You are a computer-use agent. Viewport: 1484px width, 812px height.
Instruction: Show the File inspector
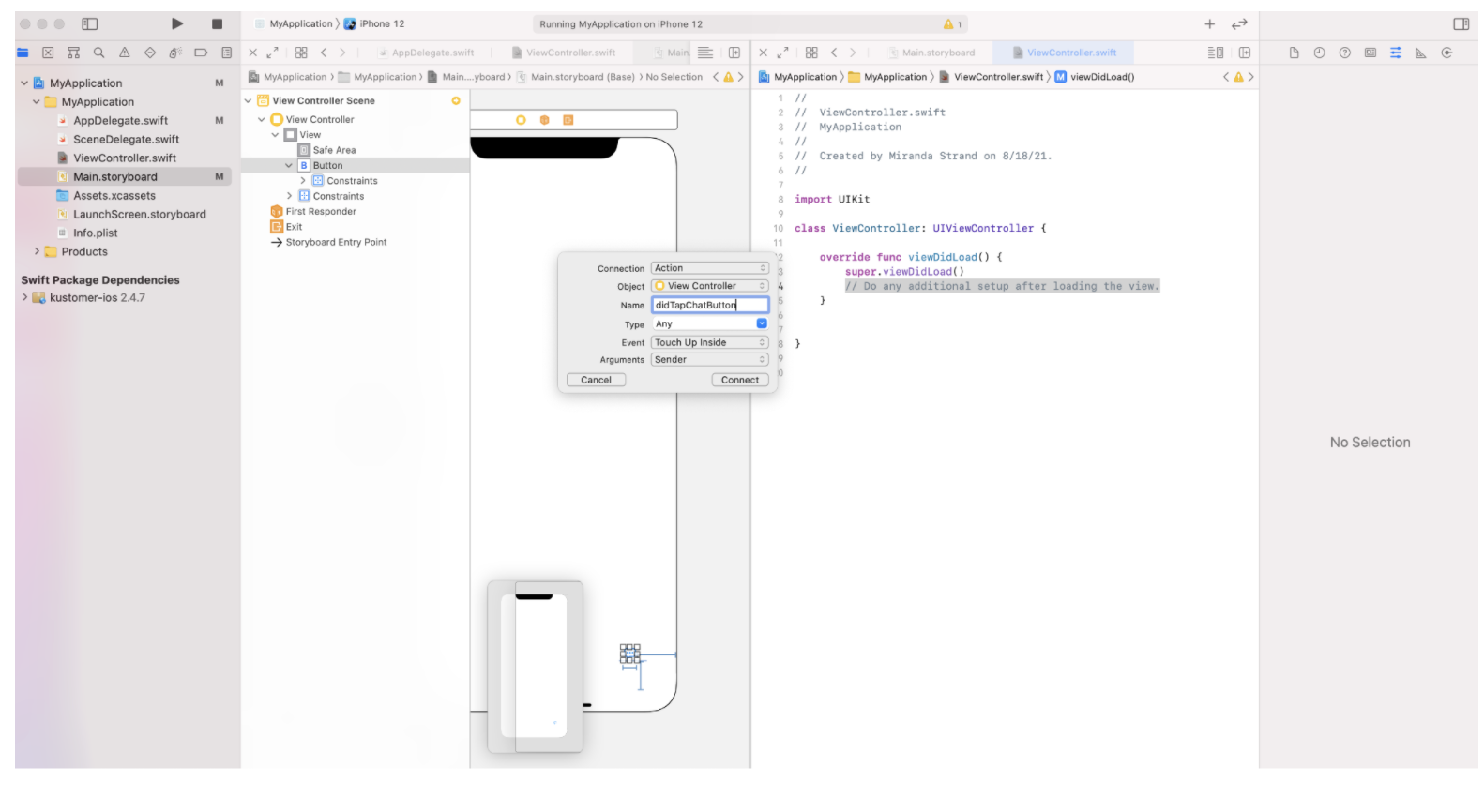point(1294,53)
